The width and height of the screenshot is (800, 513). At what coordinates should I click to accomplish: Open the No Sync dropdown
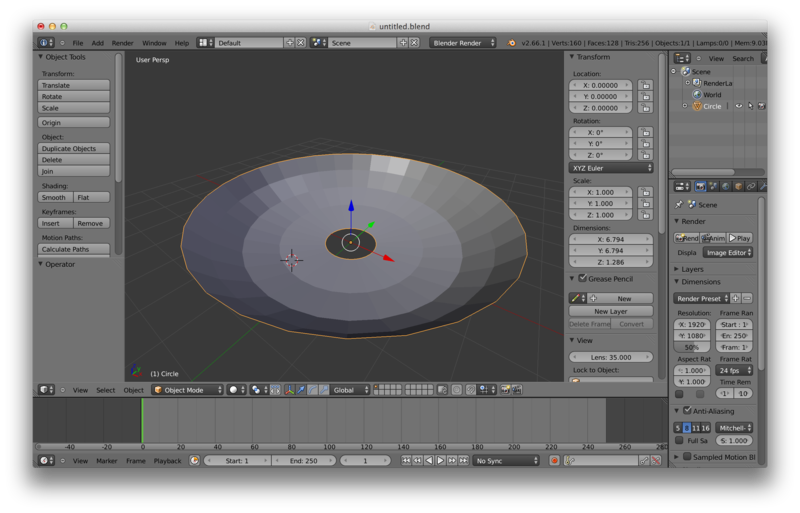[506, 461]
